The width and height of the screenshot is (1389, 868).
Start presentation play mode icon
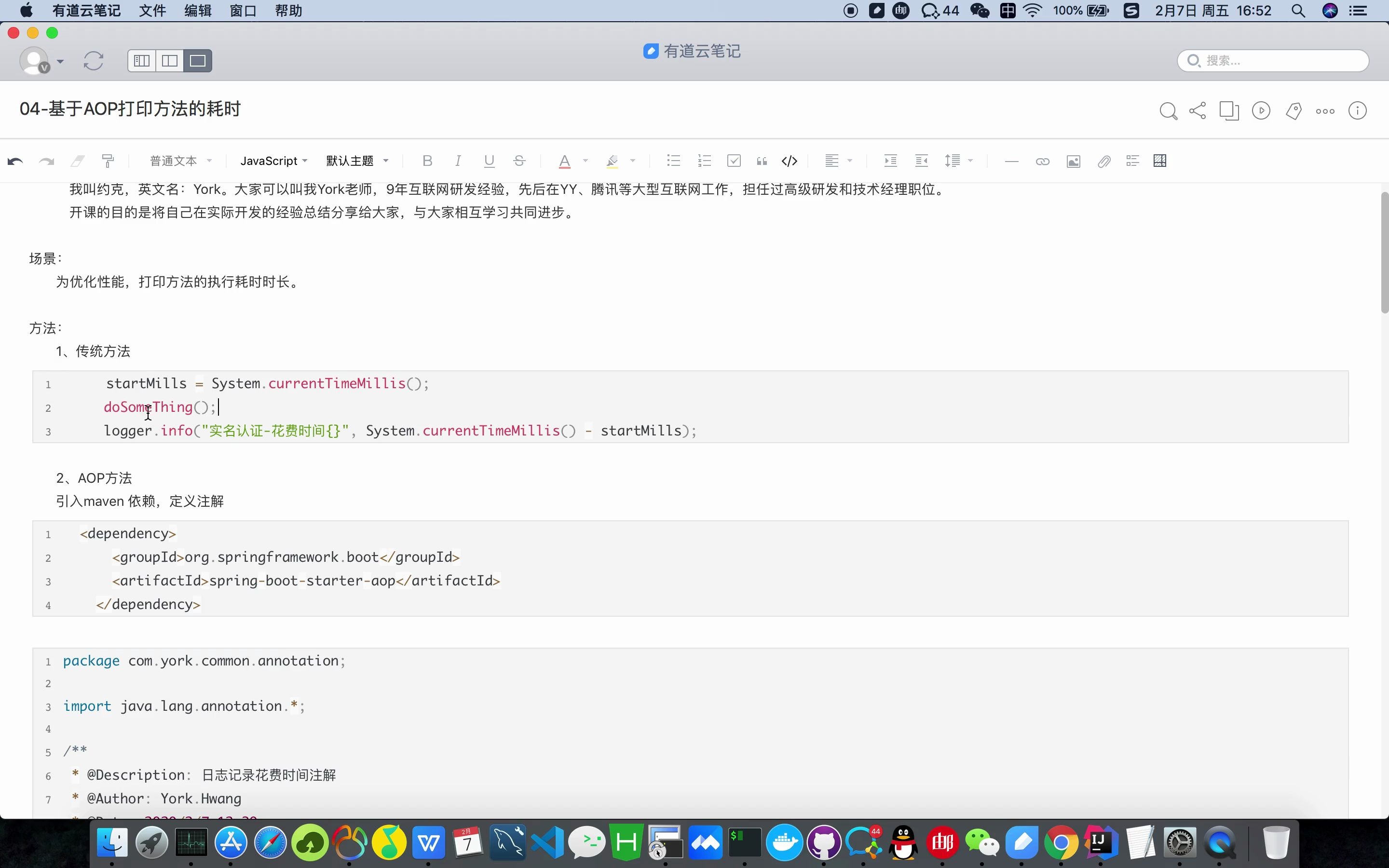pyautogui.click(x=1261, y=111)
